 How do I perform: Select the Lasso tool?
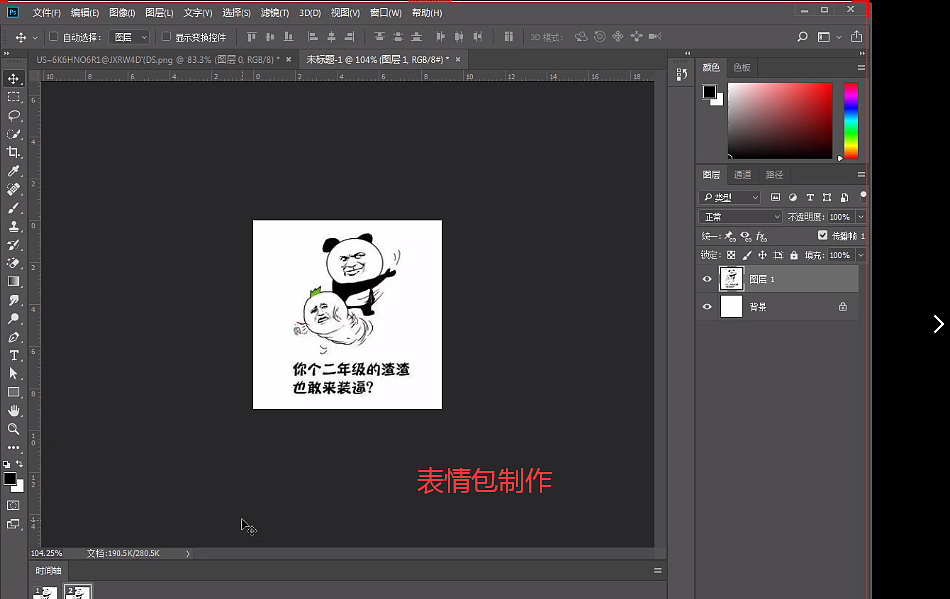tap(14, 117)
